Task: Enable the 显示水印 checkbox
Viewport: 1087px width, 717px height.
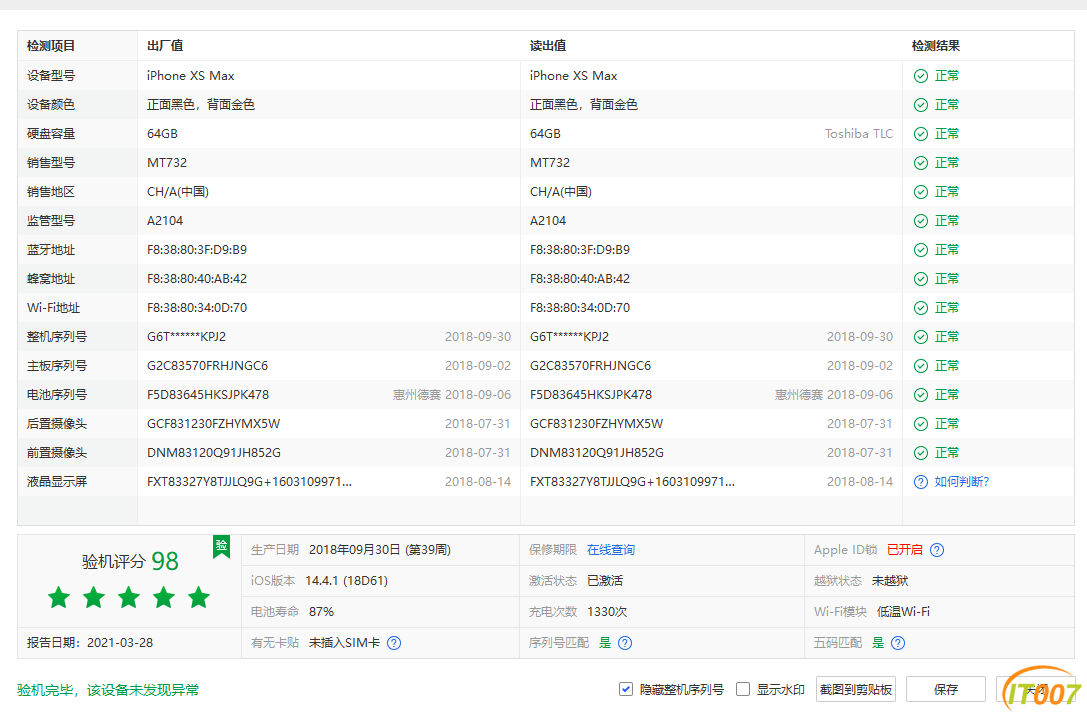Action: 743,689
